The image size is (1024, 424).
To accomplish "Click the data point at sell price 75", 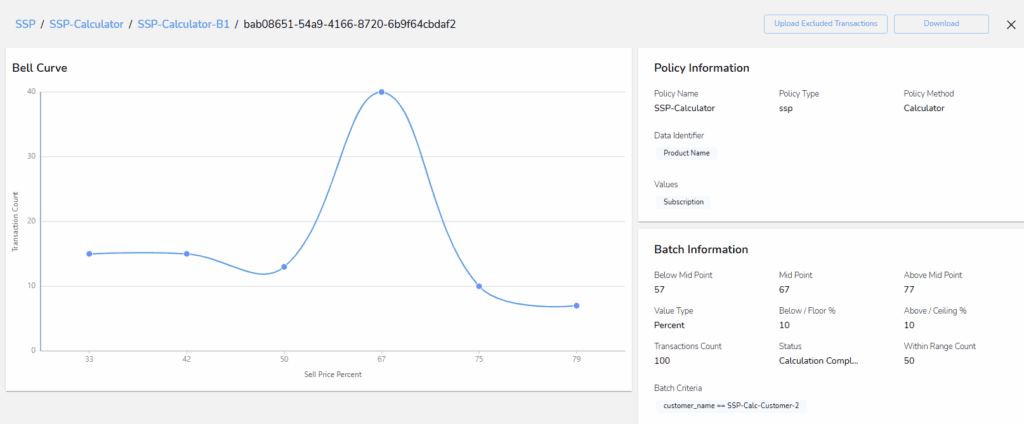I will click(x=479, y=286).
